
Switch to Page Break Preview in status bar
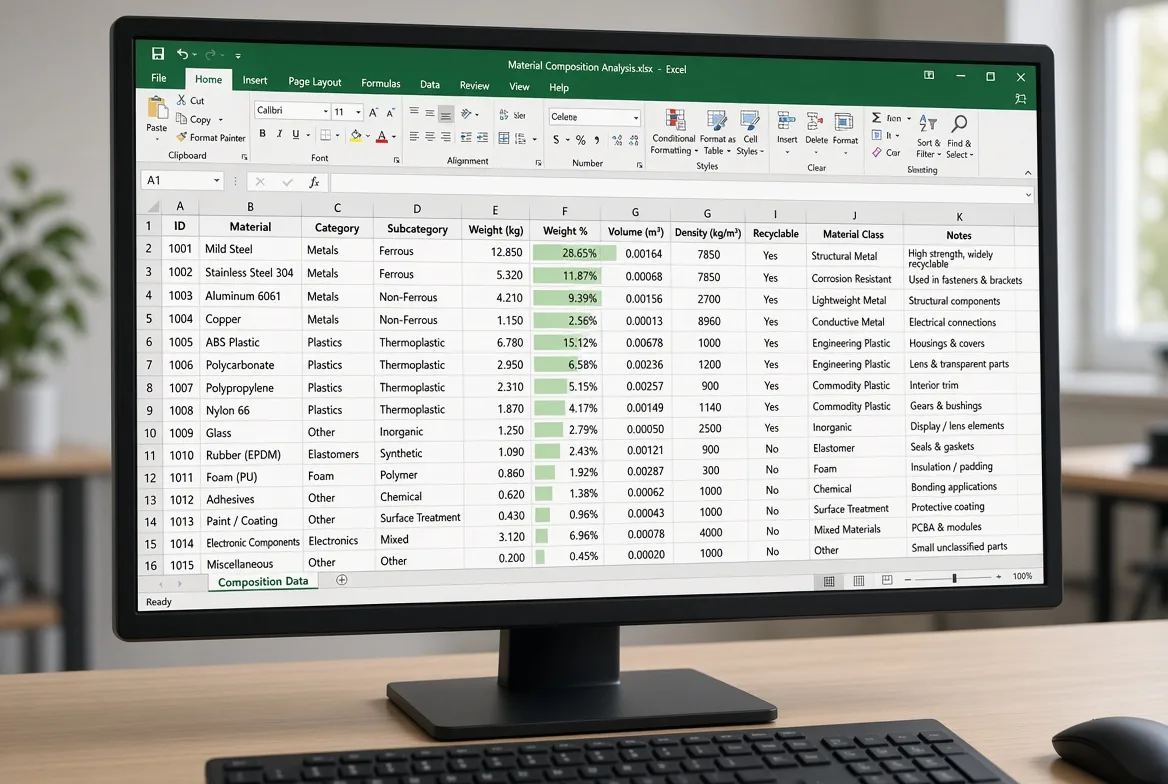pyautogui.click(x=886, y=580)
